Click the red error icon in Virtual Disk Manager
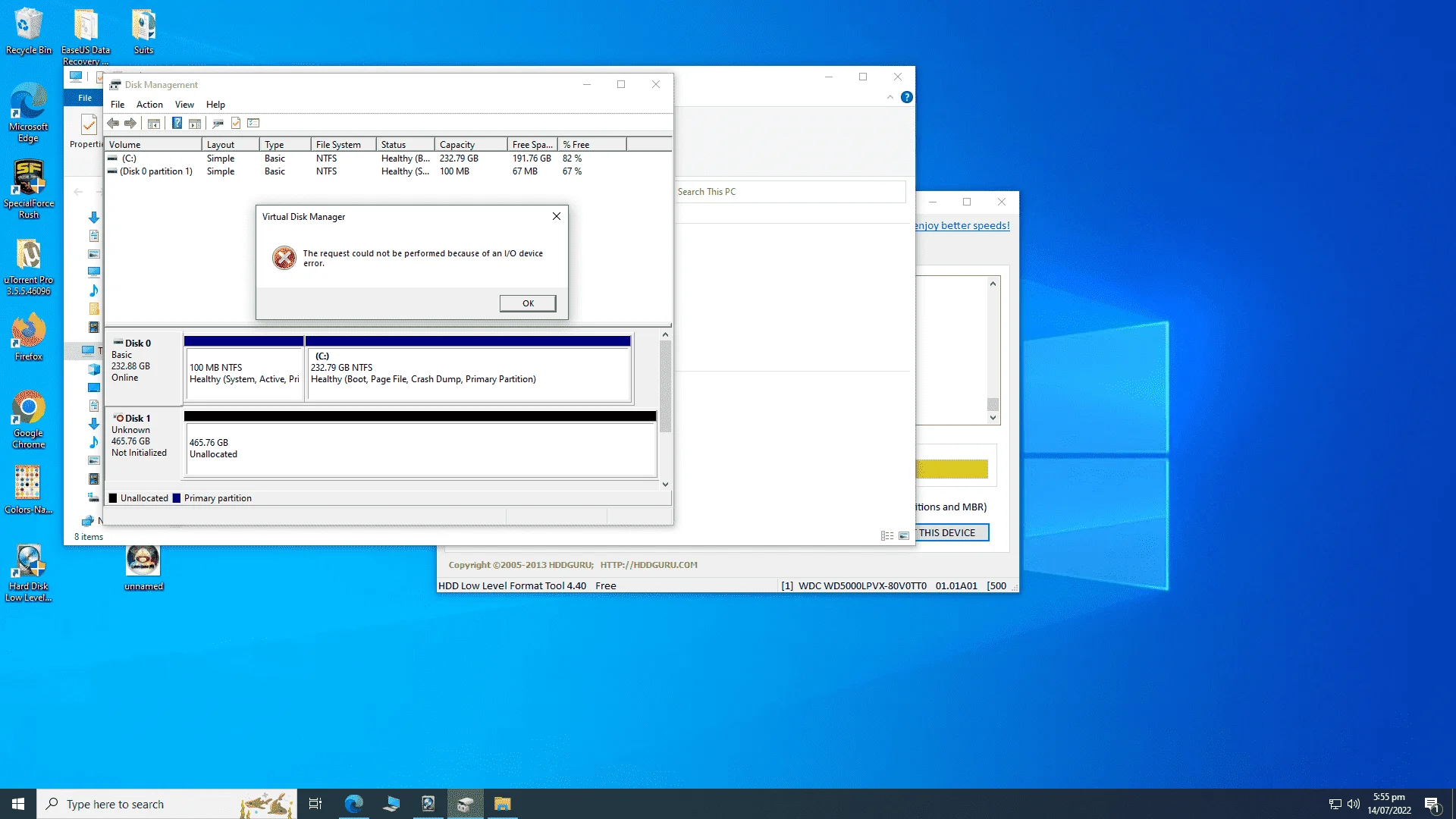The width and height of the screenshot is (1456, 819). point(284,258)
